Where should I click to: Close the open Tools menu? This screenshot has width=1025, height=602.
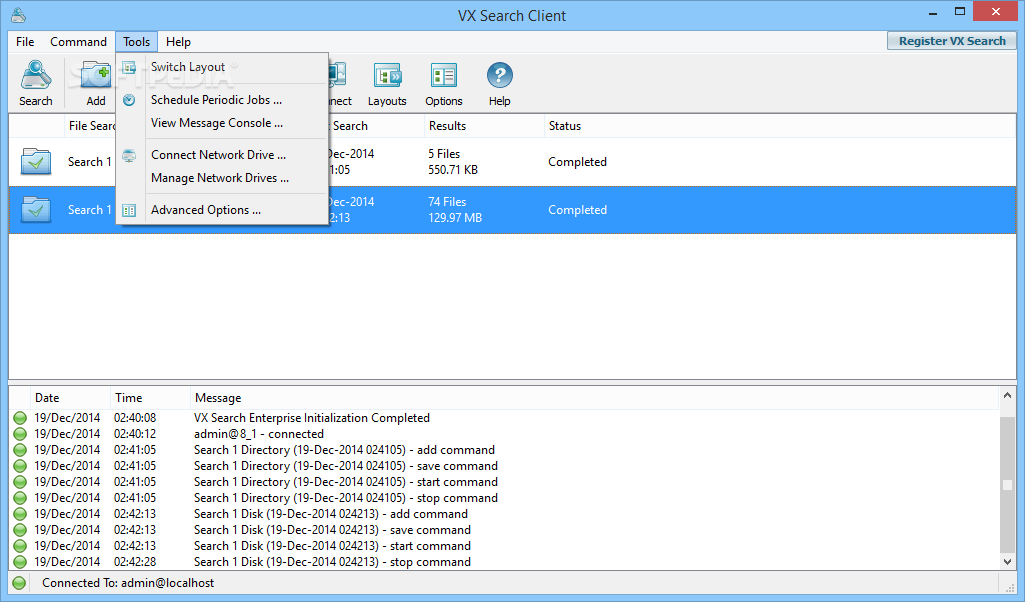point(137,42)
